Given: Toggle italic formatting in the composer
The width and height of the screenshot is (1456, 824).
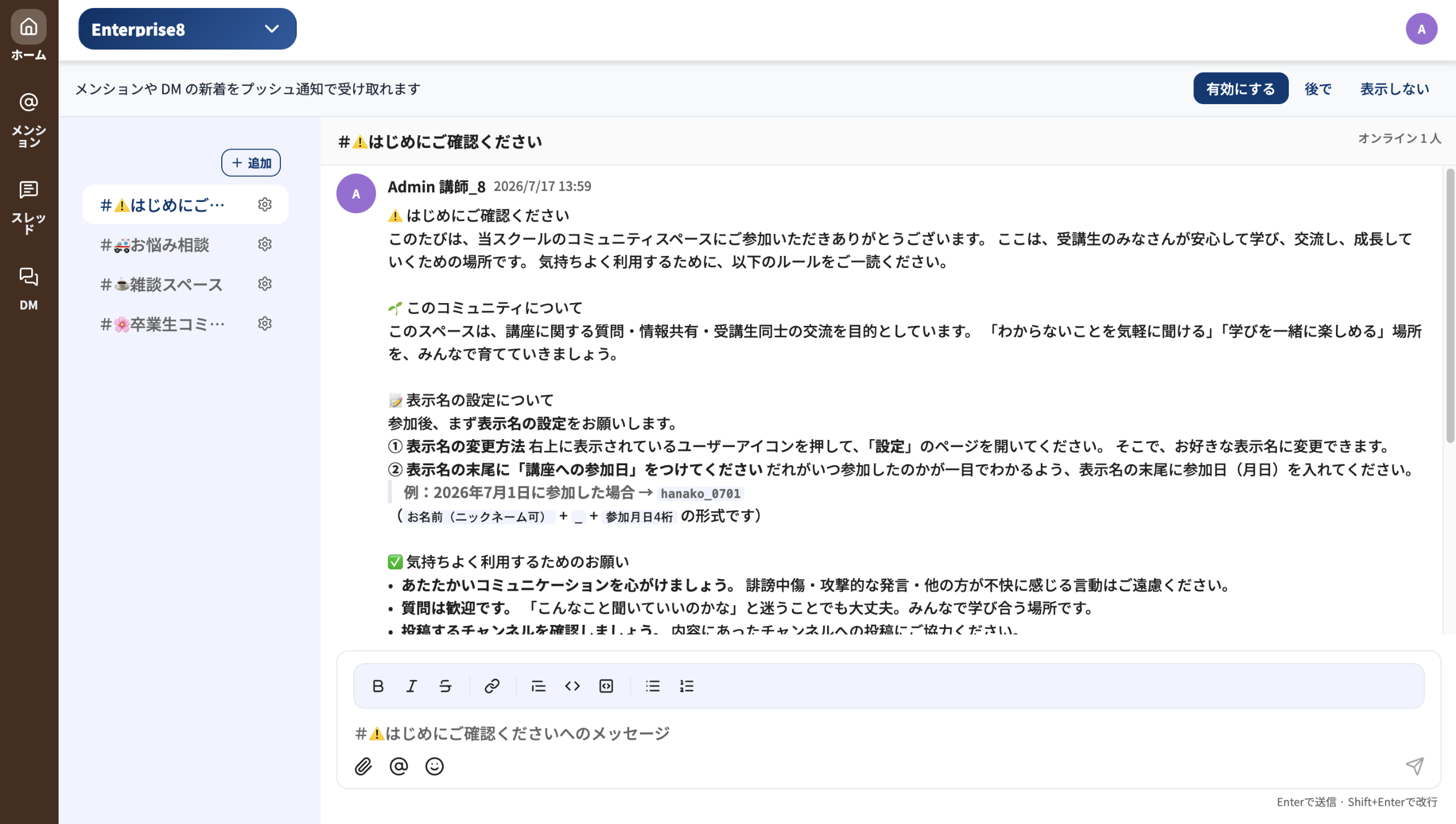Looking at the screenshot, I should coord(412,686).
